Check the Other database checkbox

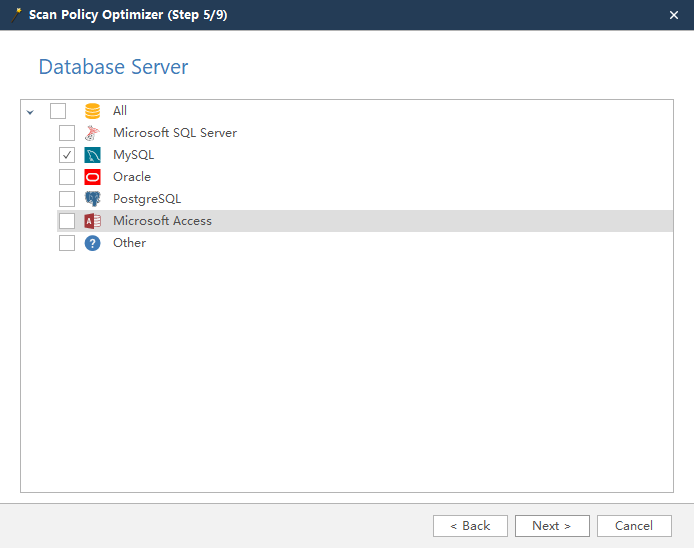67,243
